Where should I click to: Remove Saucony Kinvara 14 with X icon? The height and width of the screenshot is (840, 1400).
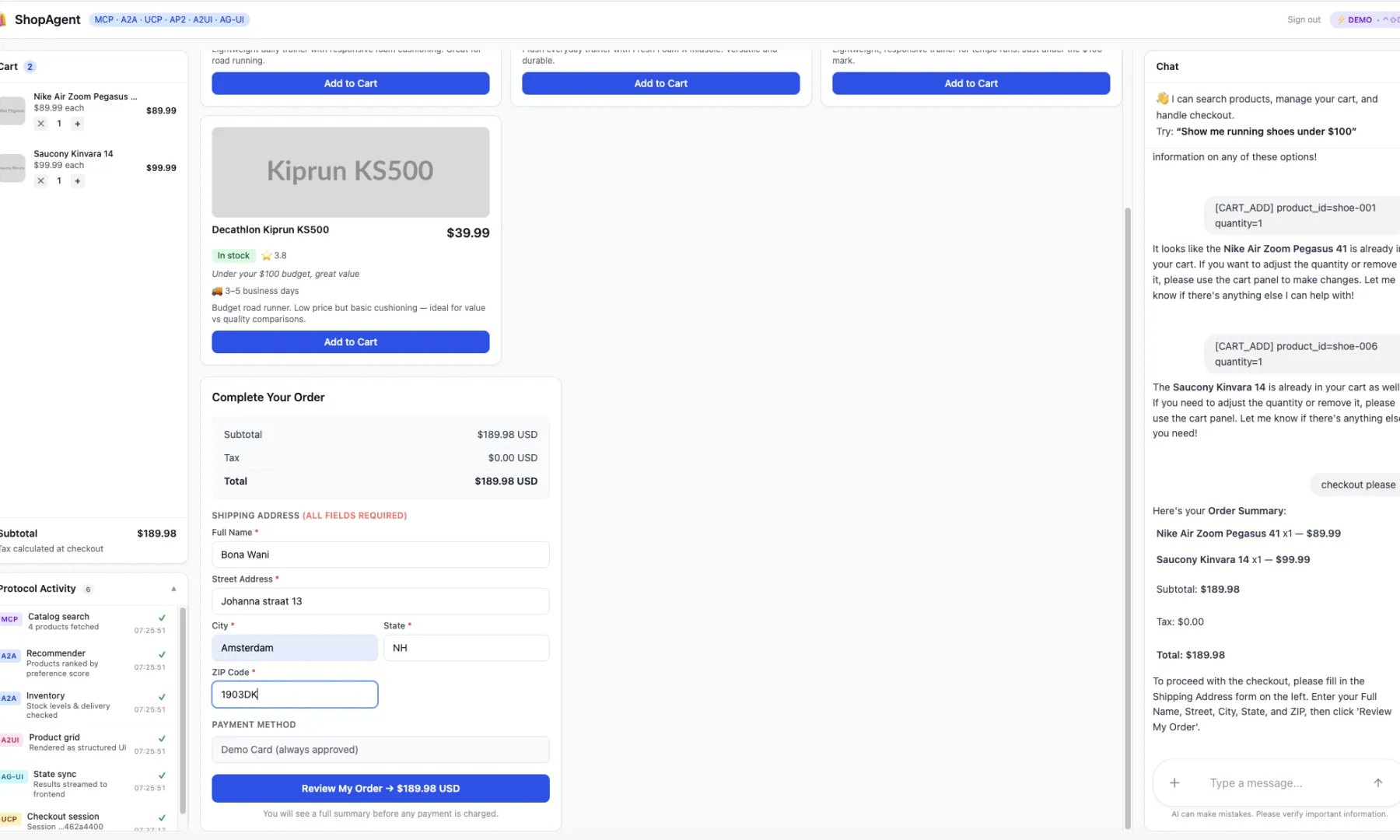(41, 181)
